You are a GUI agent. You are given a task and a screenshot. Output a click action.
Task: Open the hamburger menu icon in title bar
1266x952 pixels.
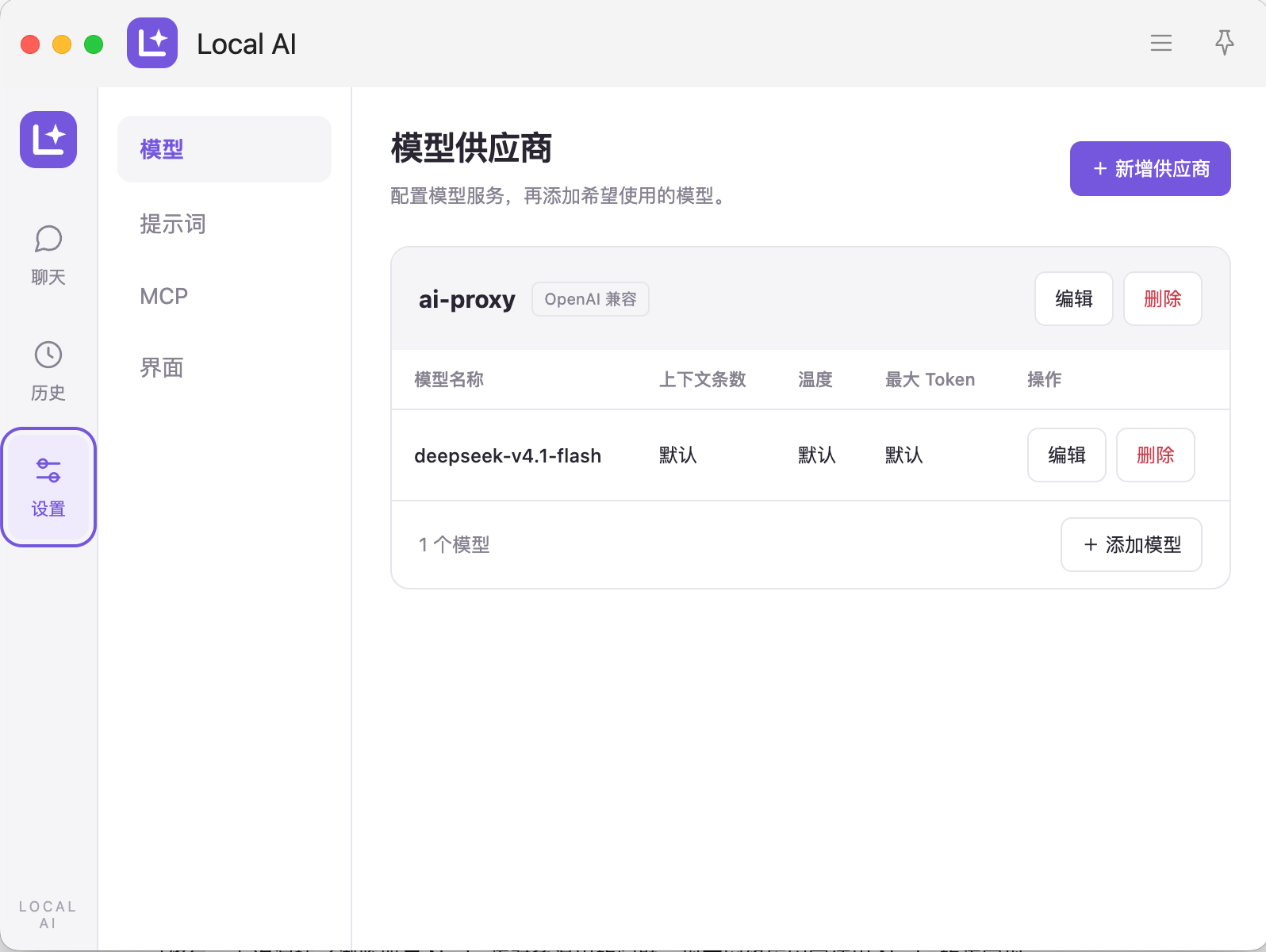pos(1161,43)
